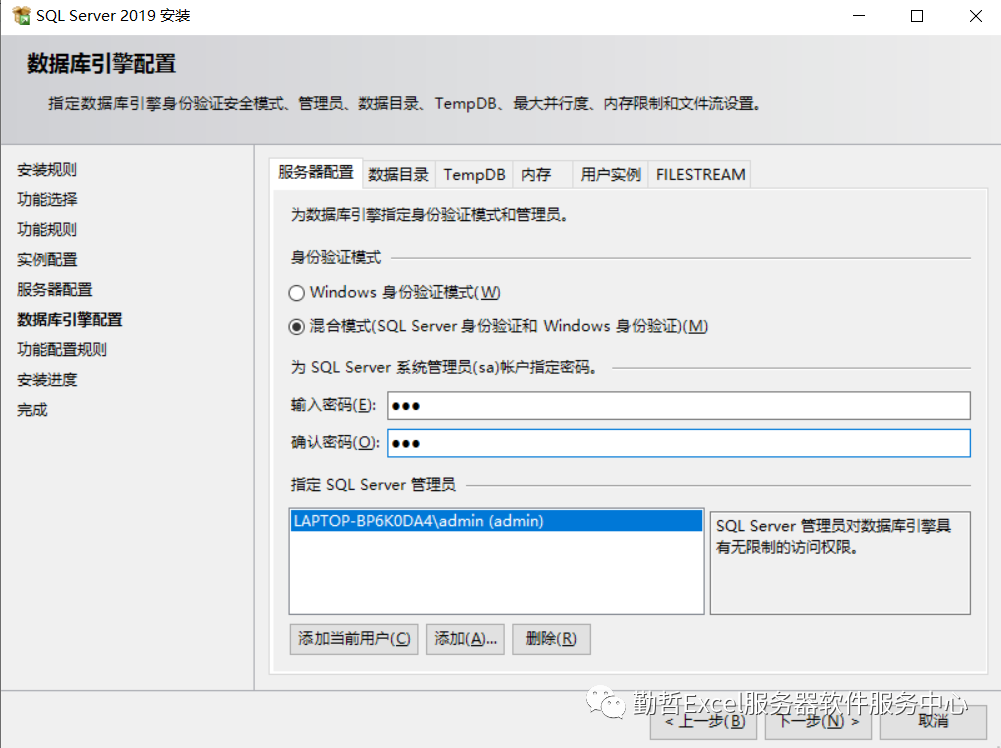Open the FILESTREAM tab
The height and width of the screenshot is (748, 1001).
click(700, 174)
